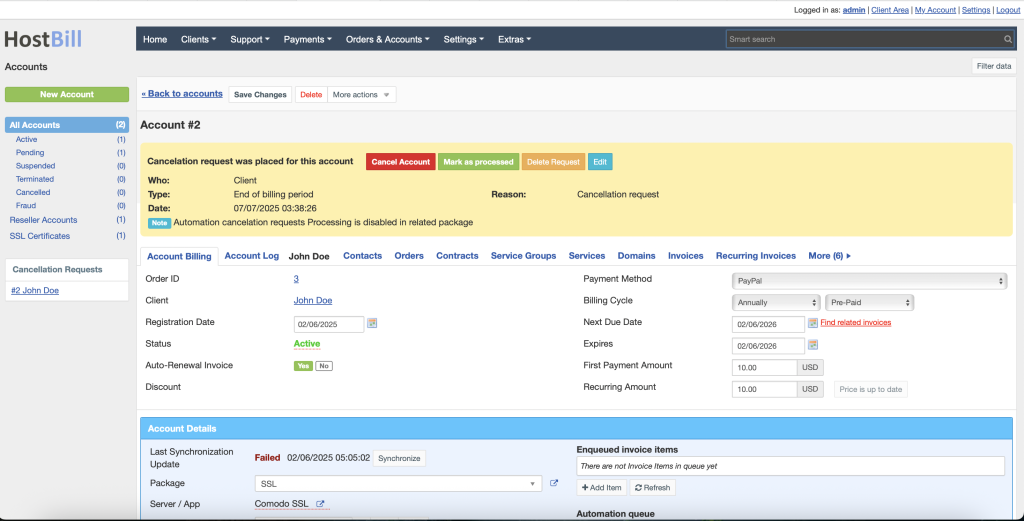Switch to the John Doe tab

pyautogui.click(x=309, y=257)
